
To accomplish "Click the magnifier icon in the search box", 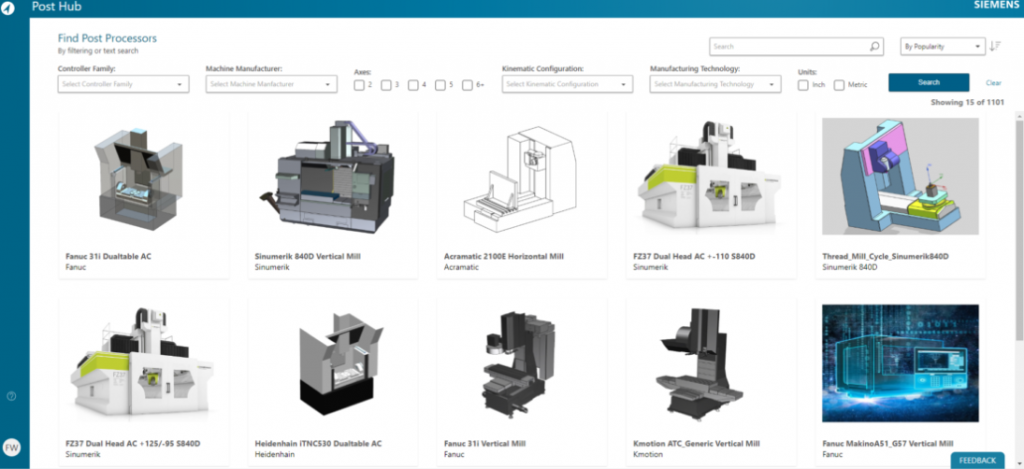I will [874, 46].
